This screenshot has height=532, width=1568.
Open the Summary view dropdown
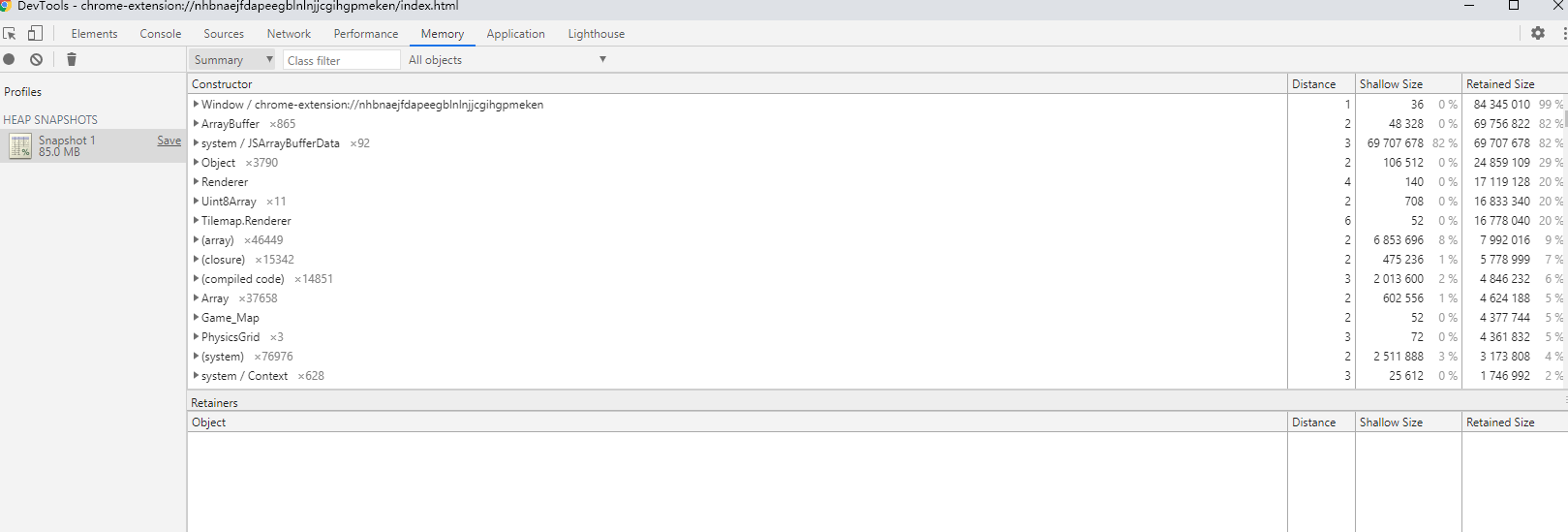[x=232, y=60]
